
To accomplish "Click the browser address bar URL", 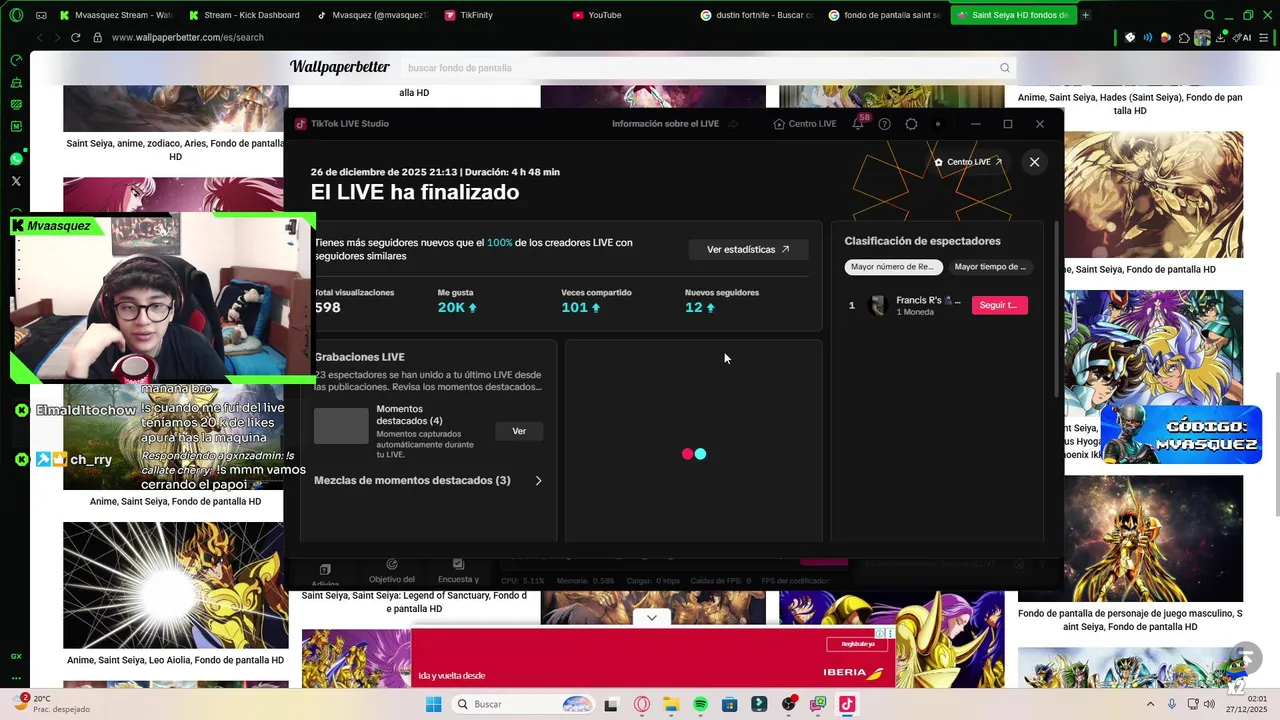I will point(188,37).
